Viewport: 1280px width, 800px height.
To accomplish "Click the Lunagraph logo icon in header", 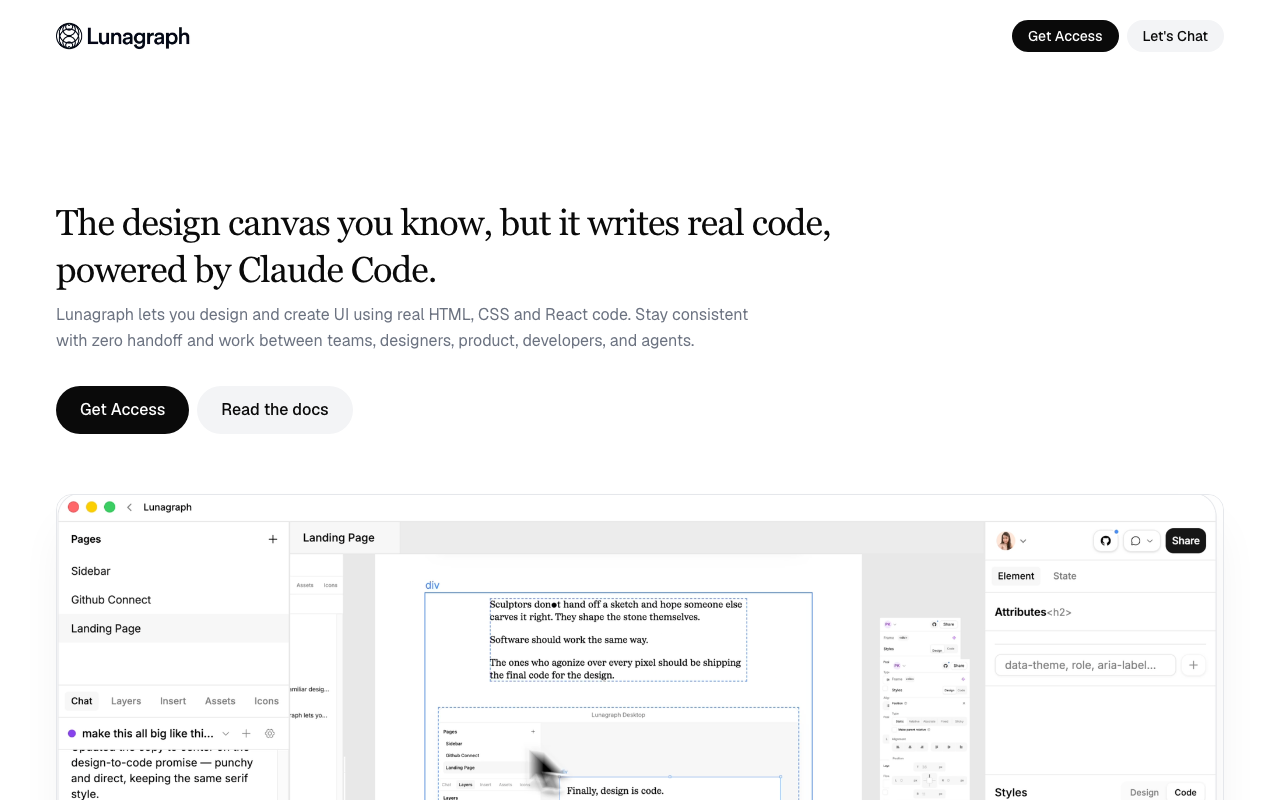I will click(x=69, y=36).
